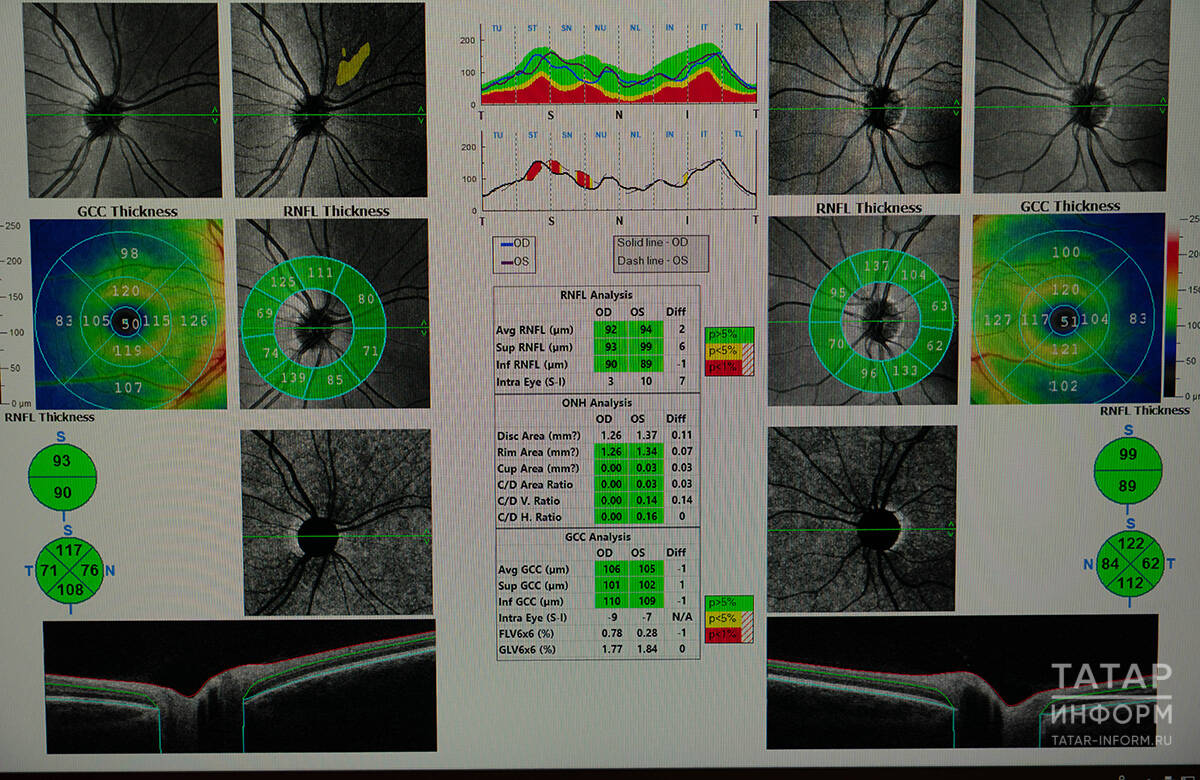1200x780 pixels.
Task: Click the Avg GCC OS value 105
Action: coord(644,568)
